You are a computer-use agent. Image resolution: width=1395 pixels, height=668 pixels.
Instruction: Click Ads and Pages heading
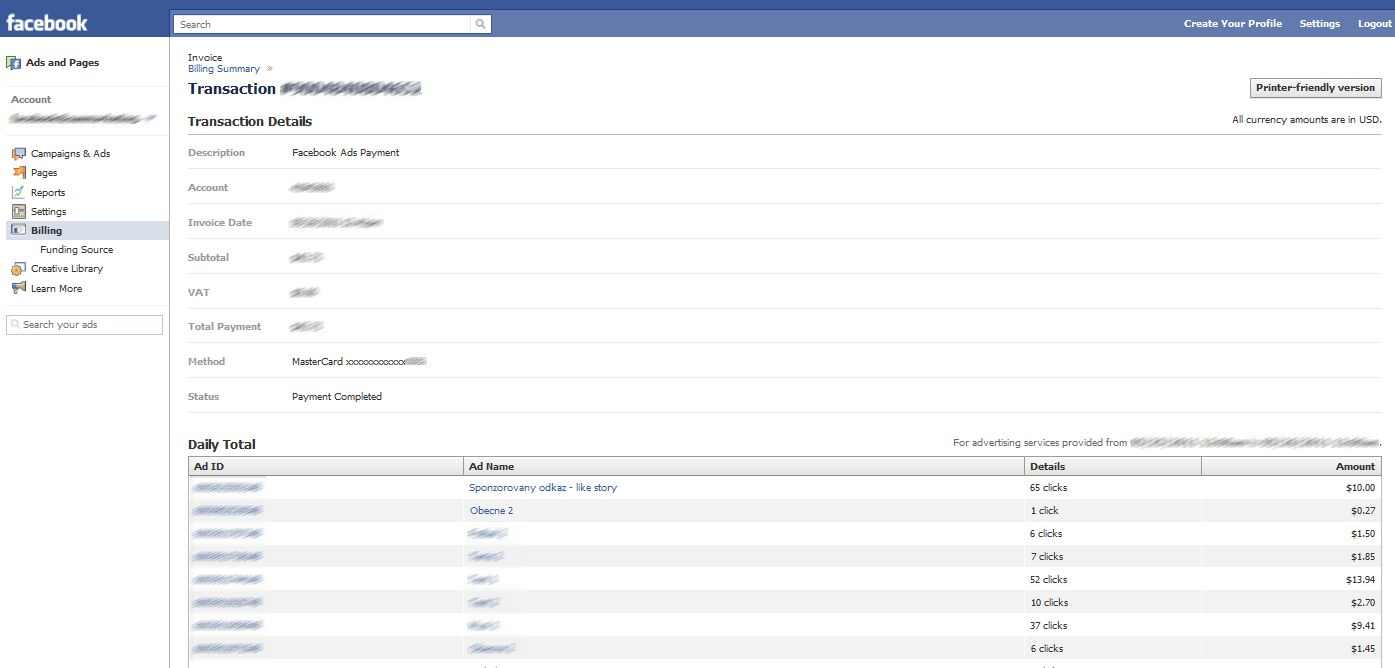pyautogui.click(x=62, y=63)
